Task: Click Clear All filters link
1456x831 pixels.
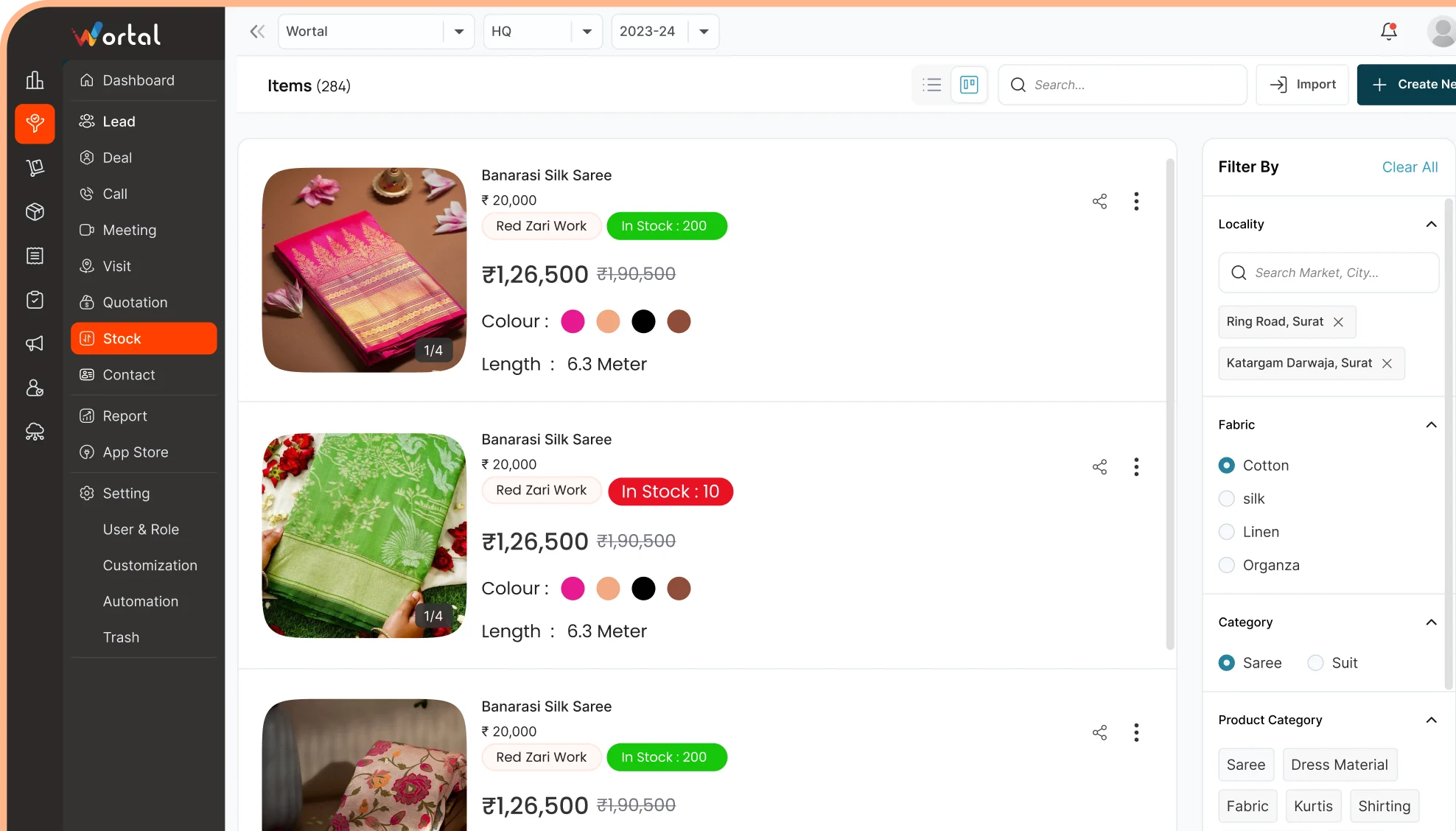Action: point(1410,167)
